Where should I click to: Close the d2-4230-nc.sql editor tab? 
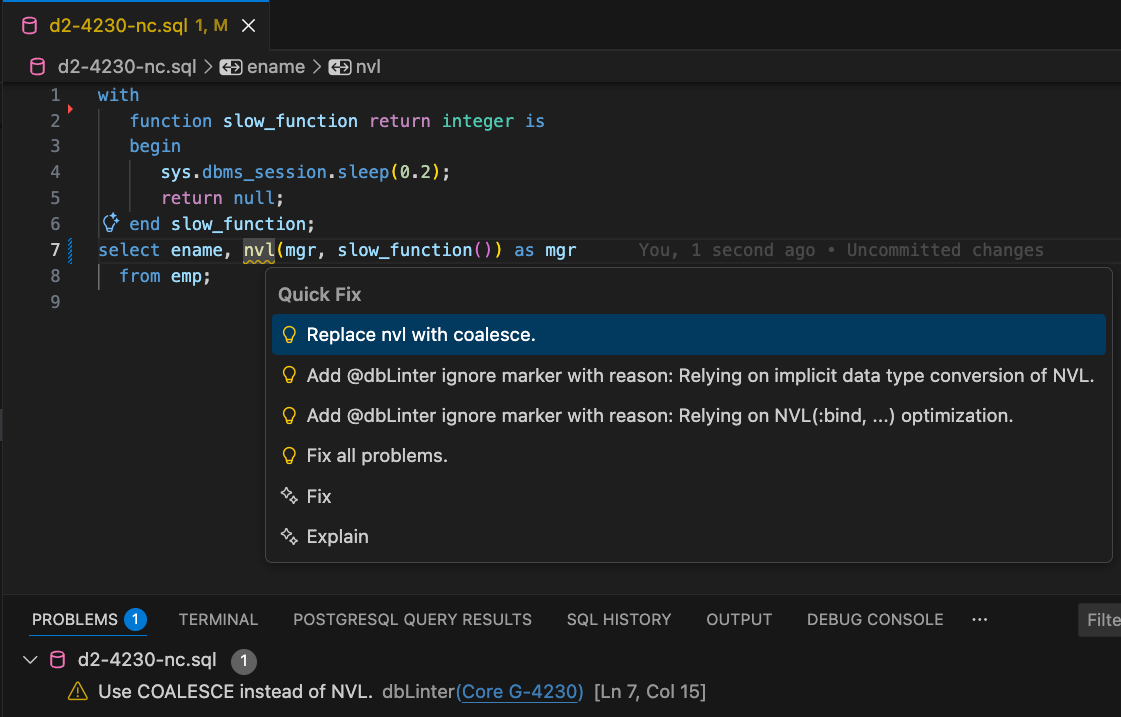249,26
